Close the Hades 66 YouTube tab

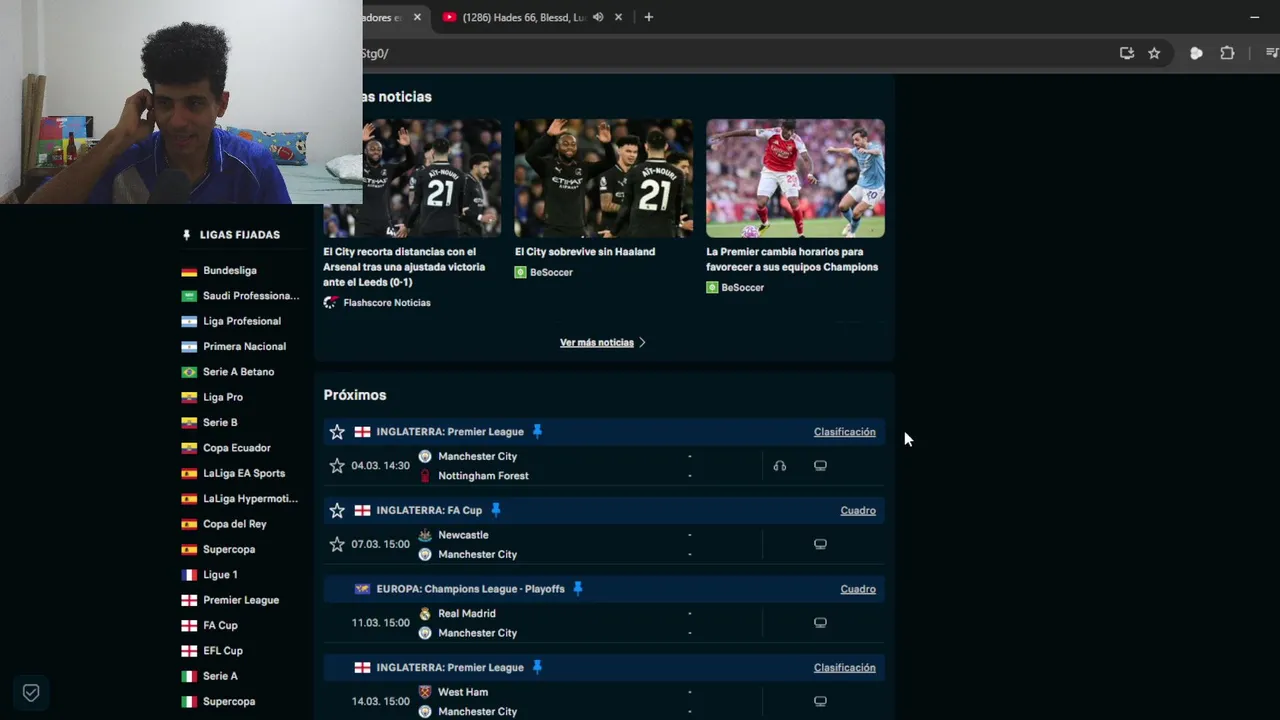(618, 17)
